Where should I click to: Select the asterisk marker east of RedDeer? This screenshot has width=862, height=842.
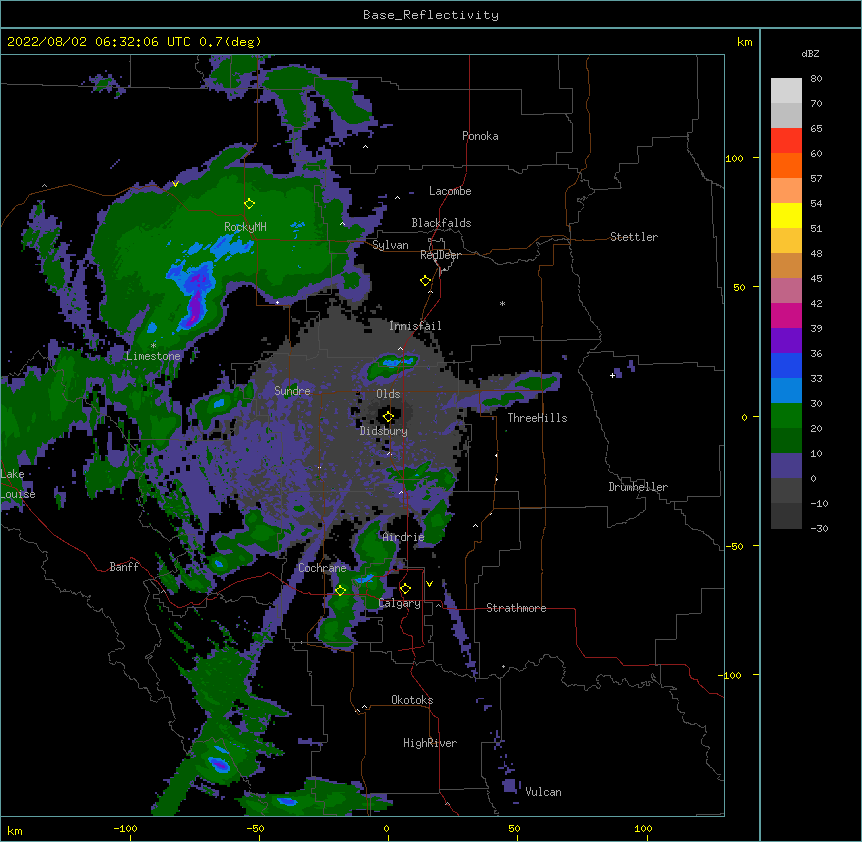[502, 303]
